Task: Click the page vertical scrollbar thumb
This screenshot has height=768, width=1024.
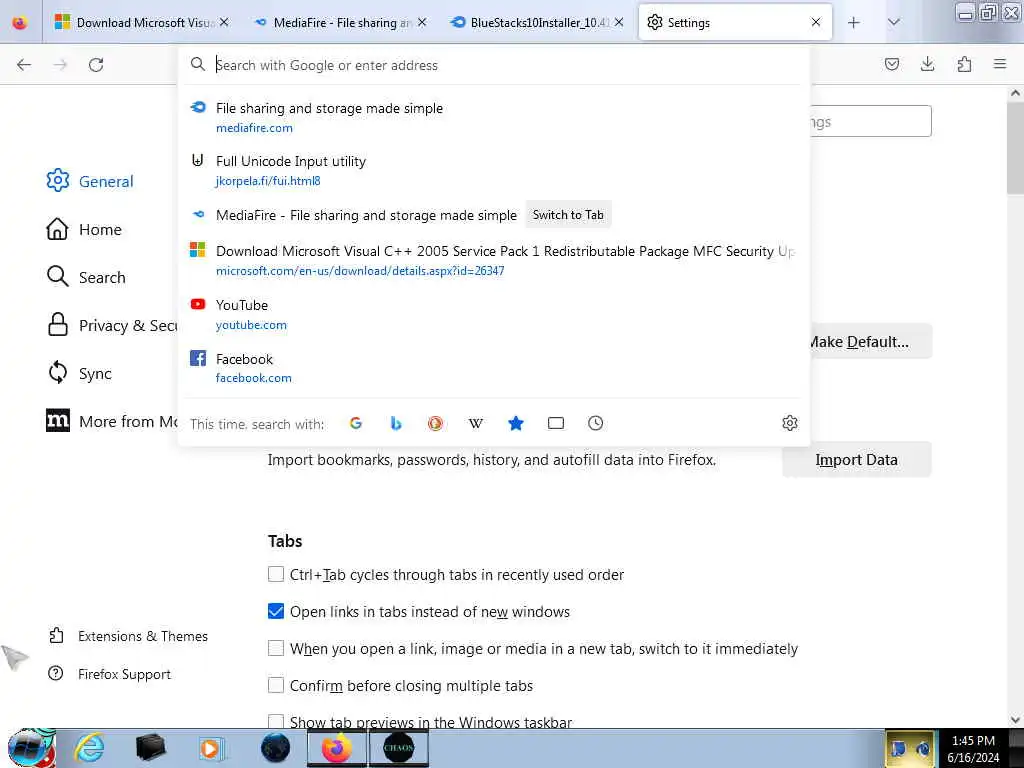Action: click(x=1016, y=149)
